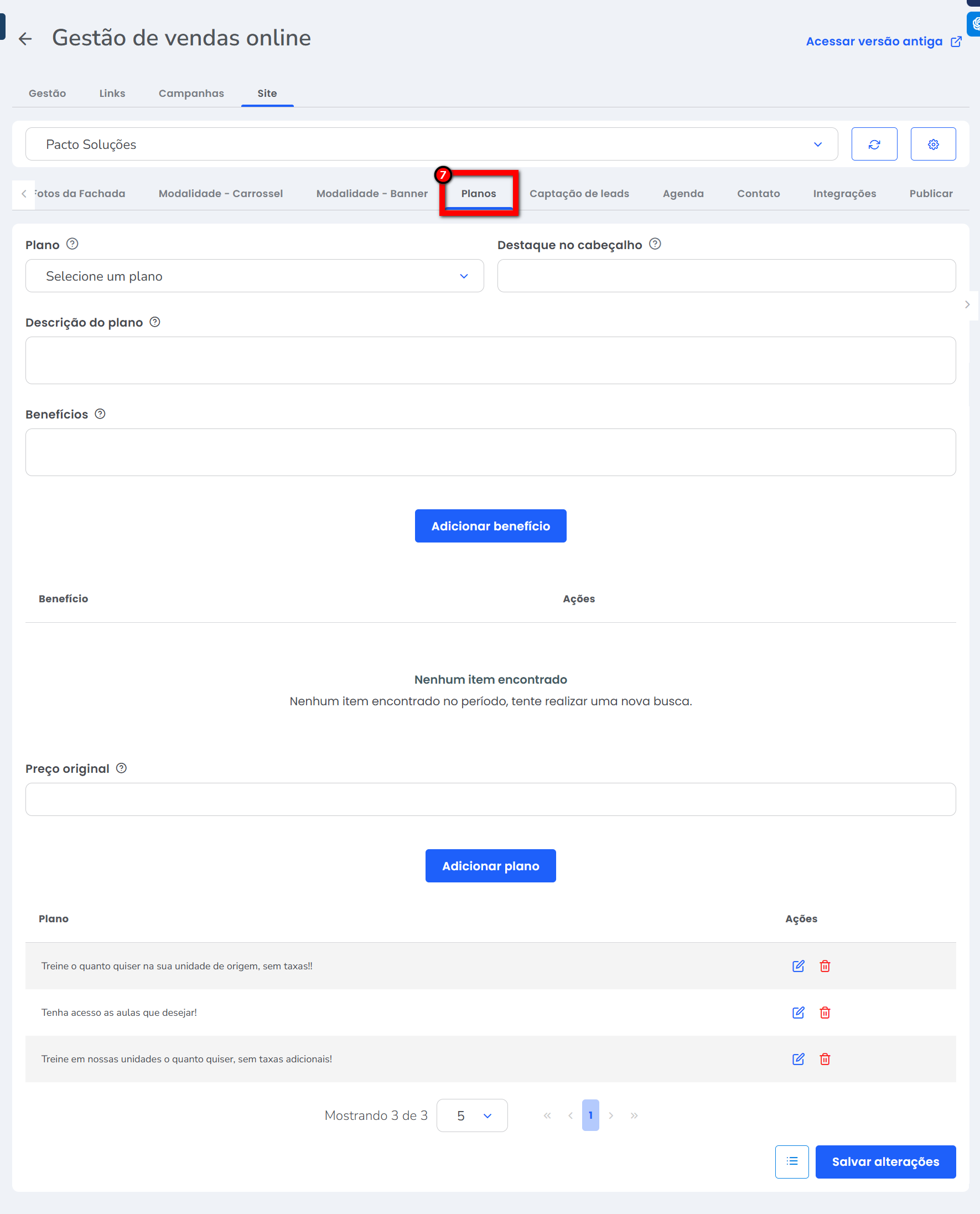This screenshot has height=1214, width=980.
Task: Open the 'Acessar versão antiga' link
Action: coord(883,42)
